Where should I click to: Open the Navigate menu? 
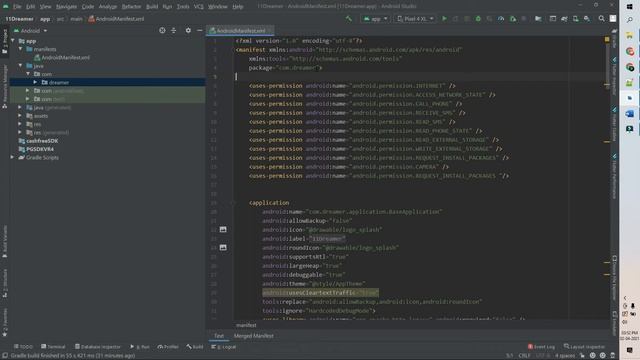point(66,7)
